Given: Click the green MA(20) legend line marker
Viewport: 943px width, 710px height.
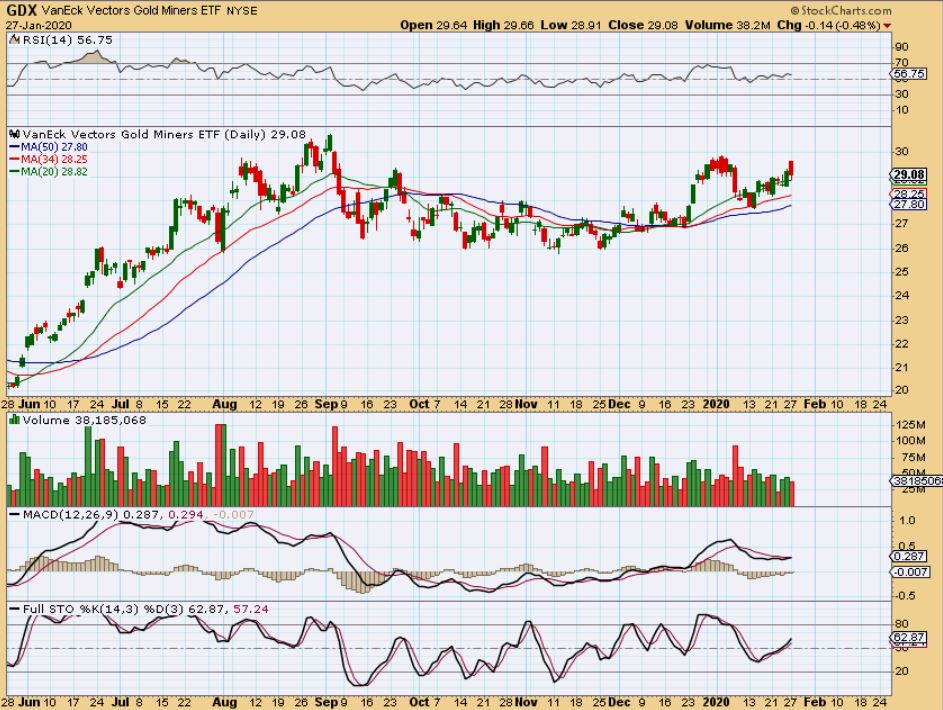Looking at the screenshot, I should [14, 172].
